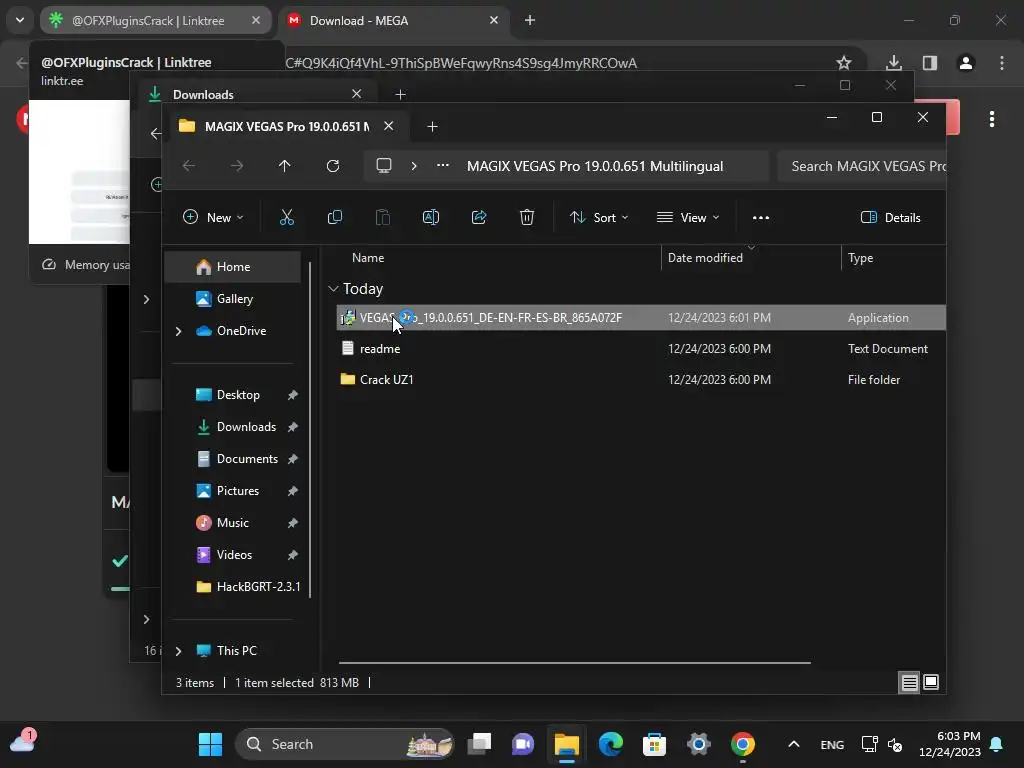The image size is (1024, 768).
Task: Open a new Chrome tab
Action: coord(530,20)
